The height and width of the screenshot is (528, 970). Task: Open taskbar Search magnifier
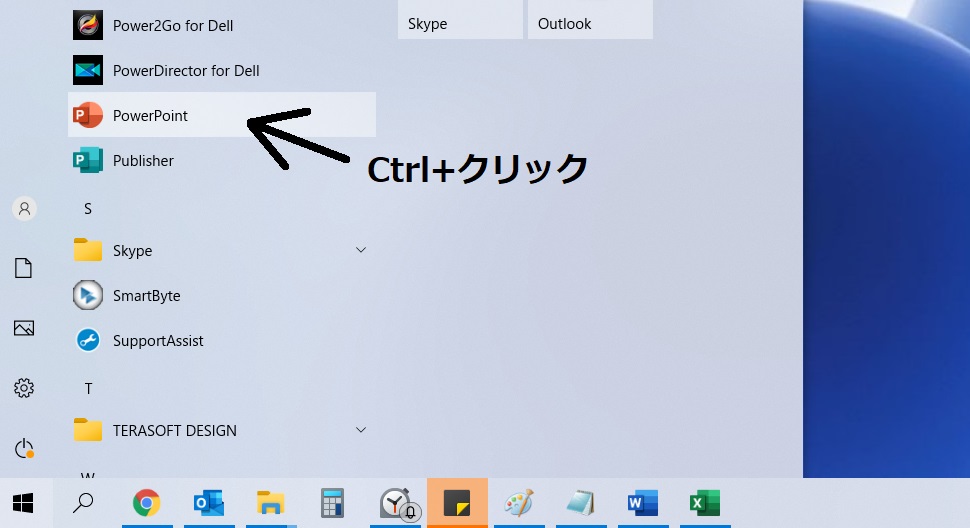[83, 503]
